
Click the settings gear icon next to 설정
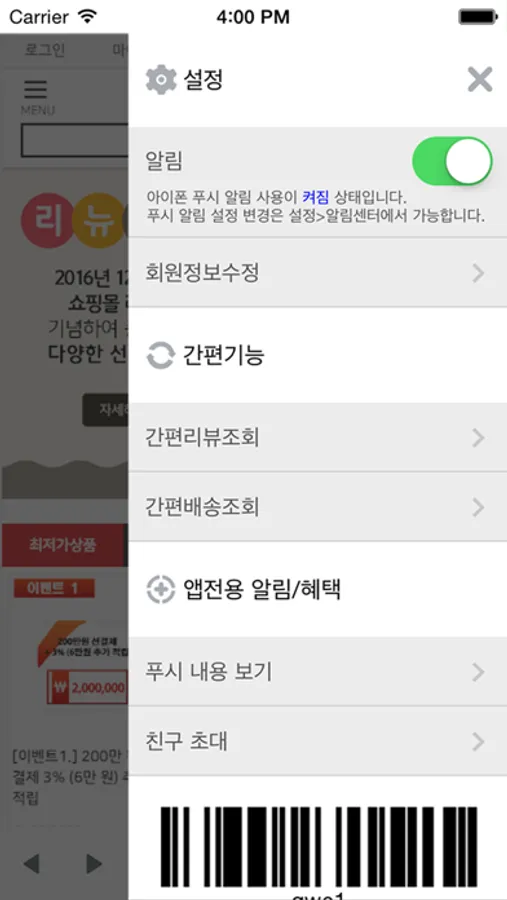tap(161, 80)
